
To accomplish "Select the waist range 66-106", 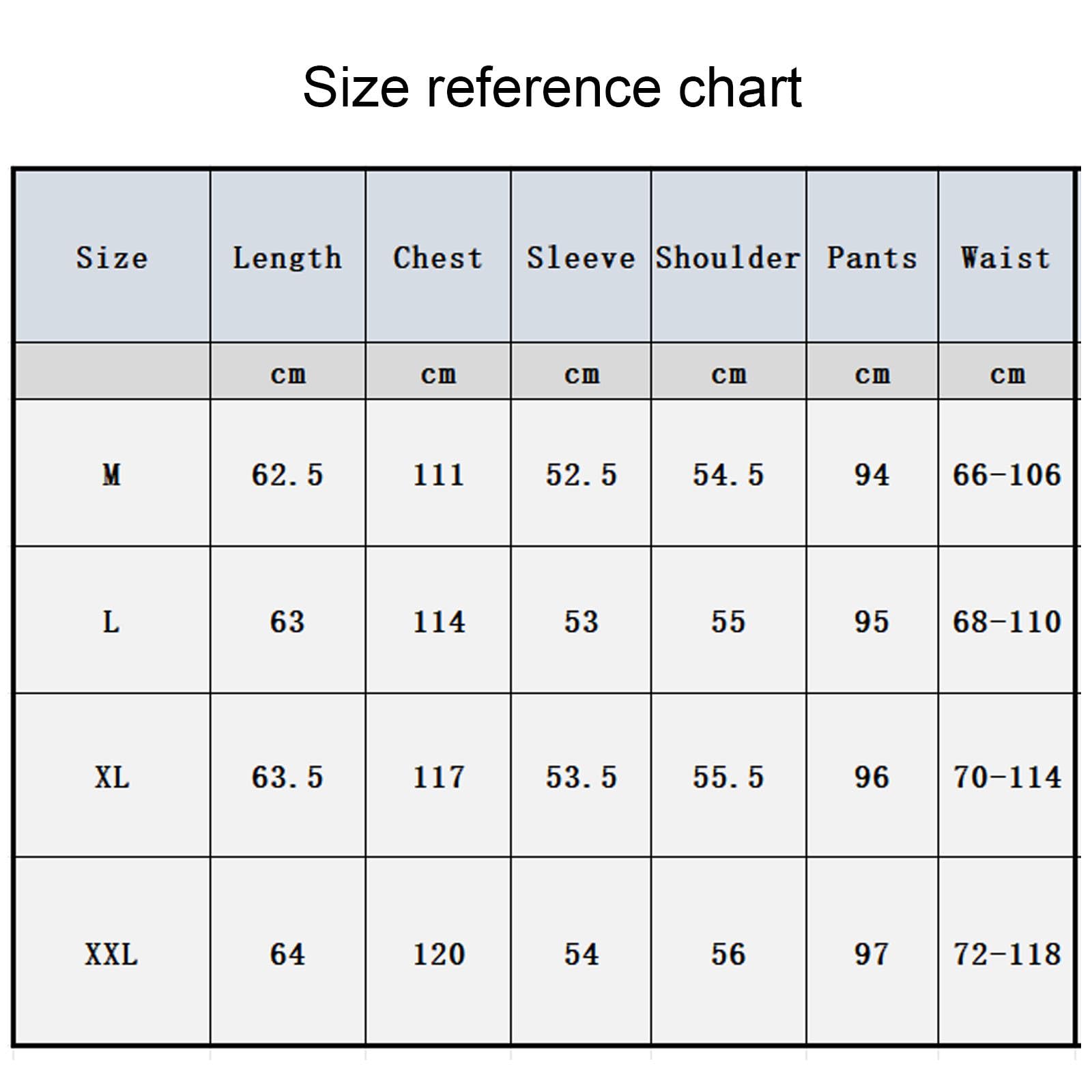I will [x=1007, y=474].
